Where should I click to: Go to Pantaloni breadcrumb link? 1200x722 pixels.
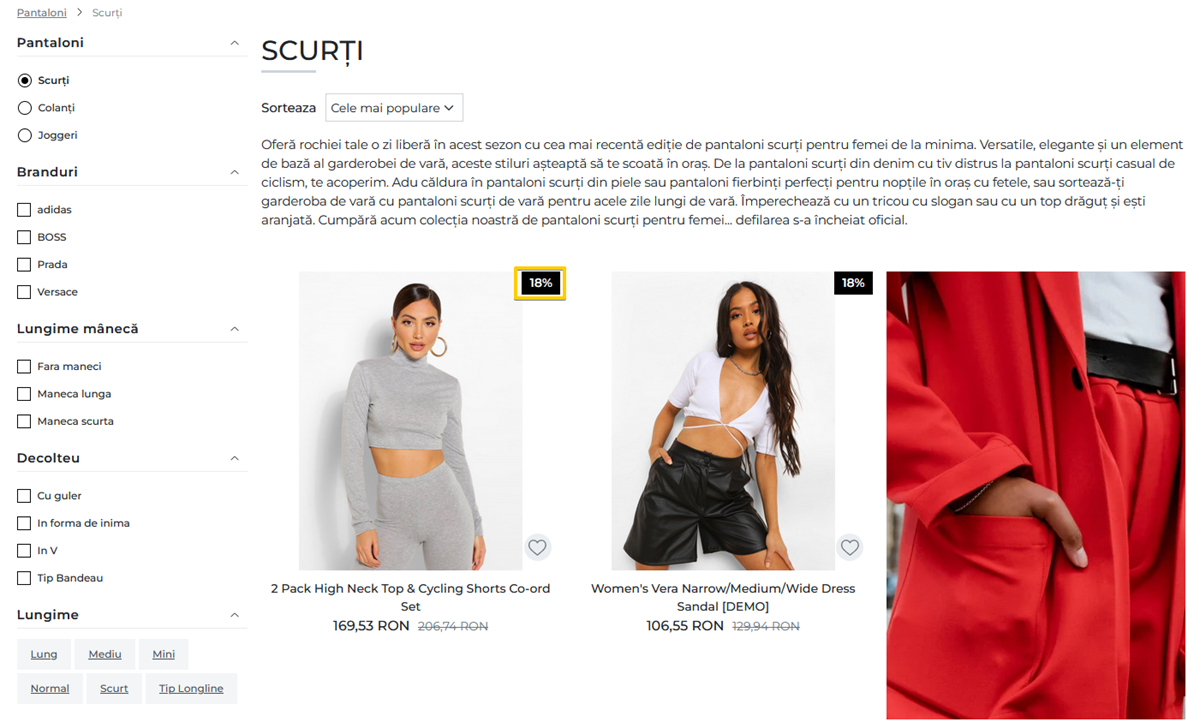[x=42, y=13]
